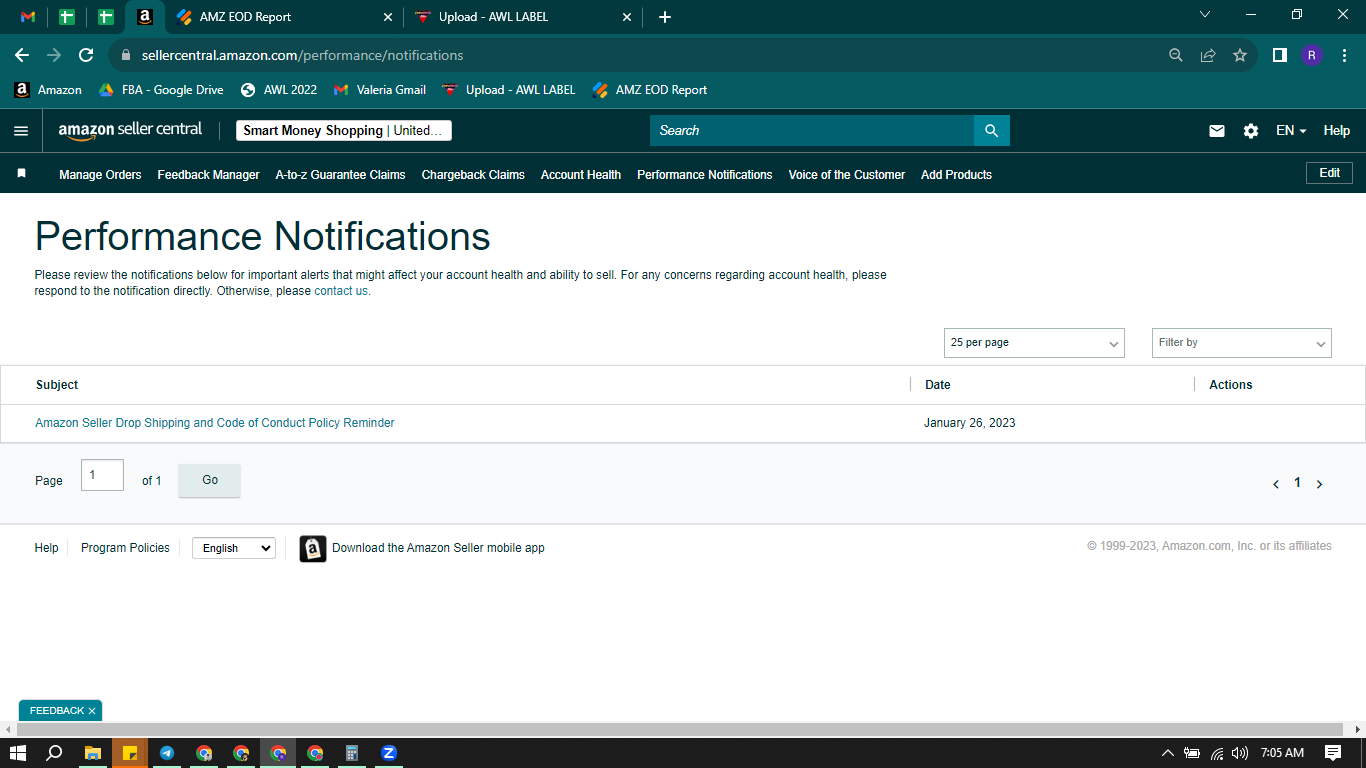Viewport: 1366px width, 768px height.
Task: Click the January 26, 2023 date cell
Action: (970, 423)
